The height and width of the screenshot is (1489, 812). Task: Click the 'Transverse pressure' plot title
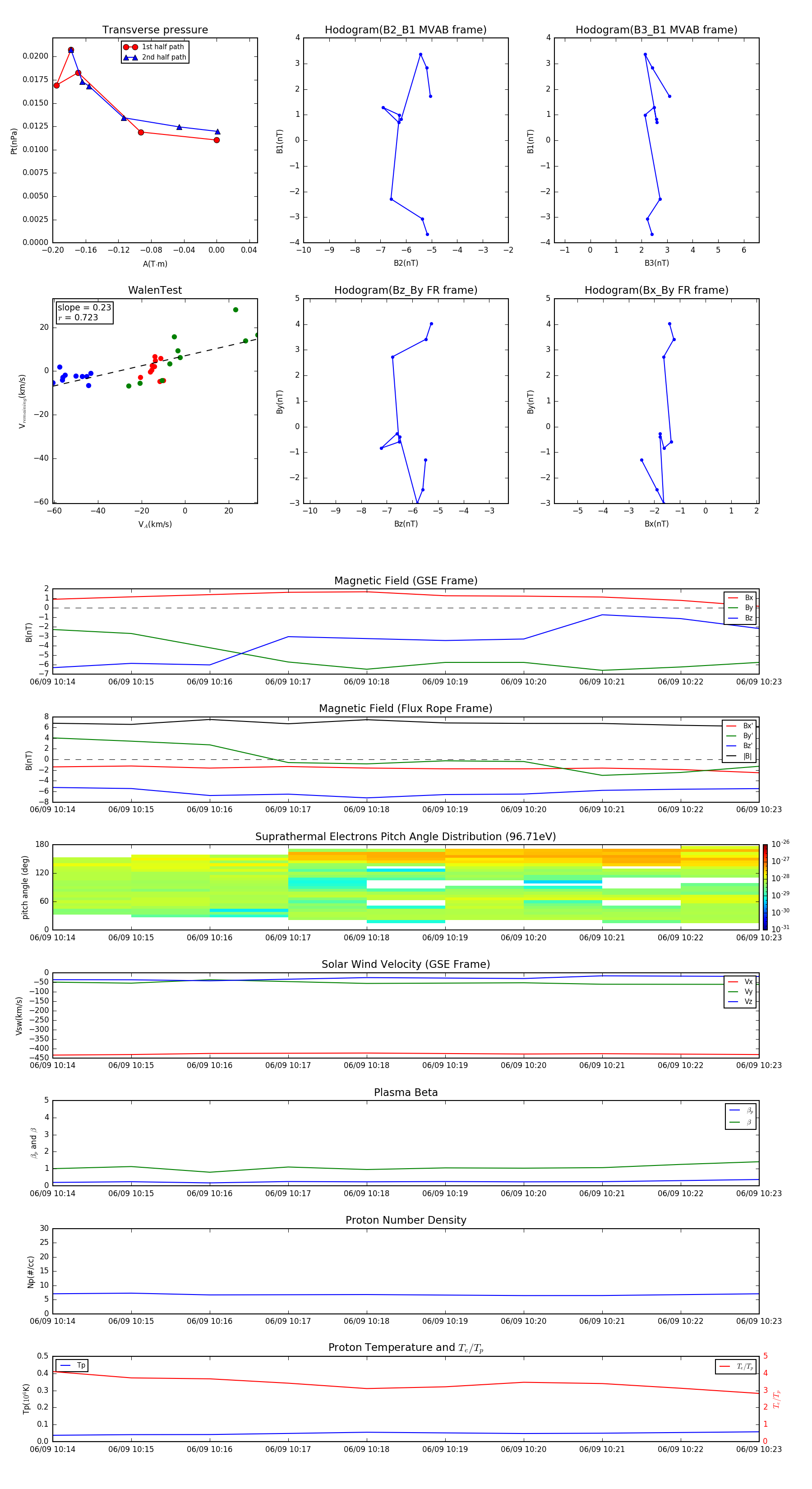(x=155, y=29)
